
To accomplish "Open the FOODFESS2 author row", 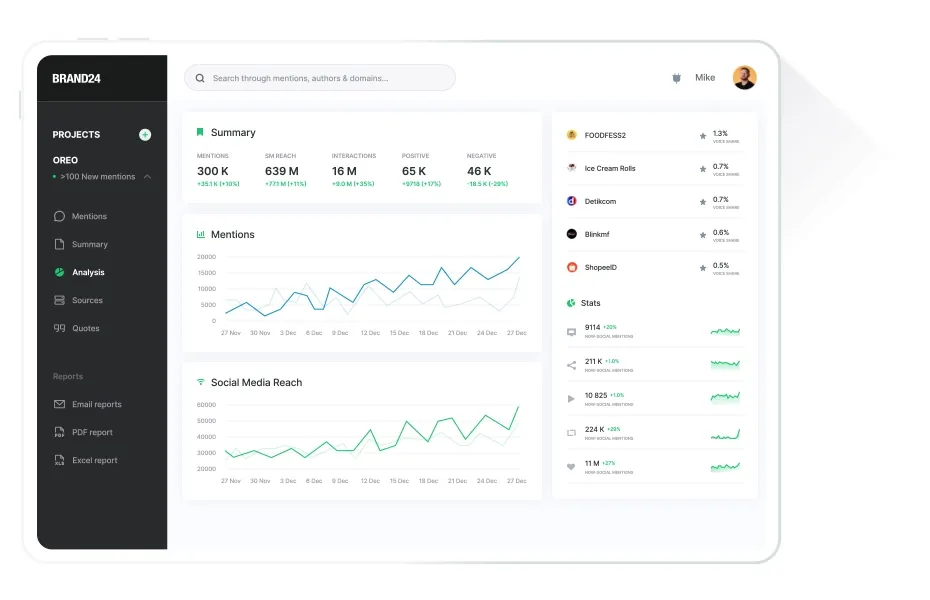I will click(x=655, y=135).
